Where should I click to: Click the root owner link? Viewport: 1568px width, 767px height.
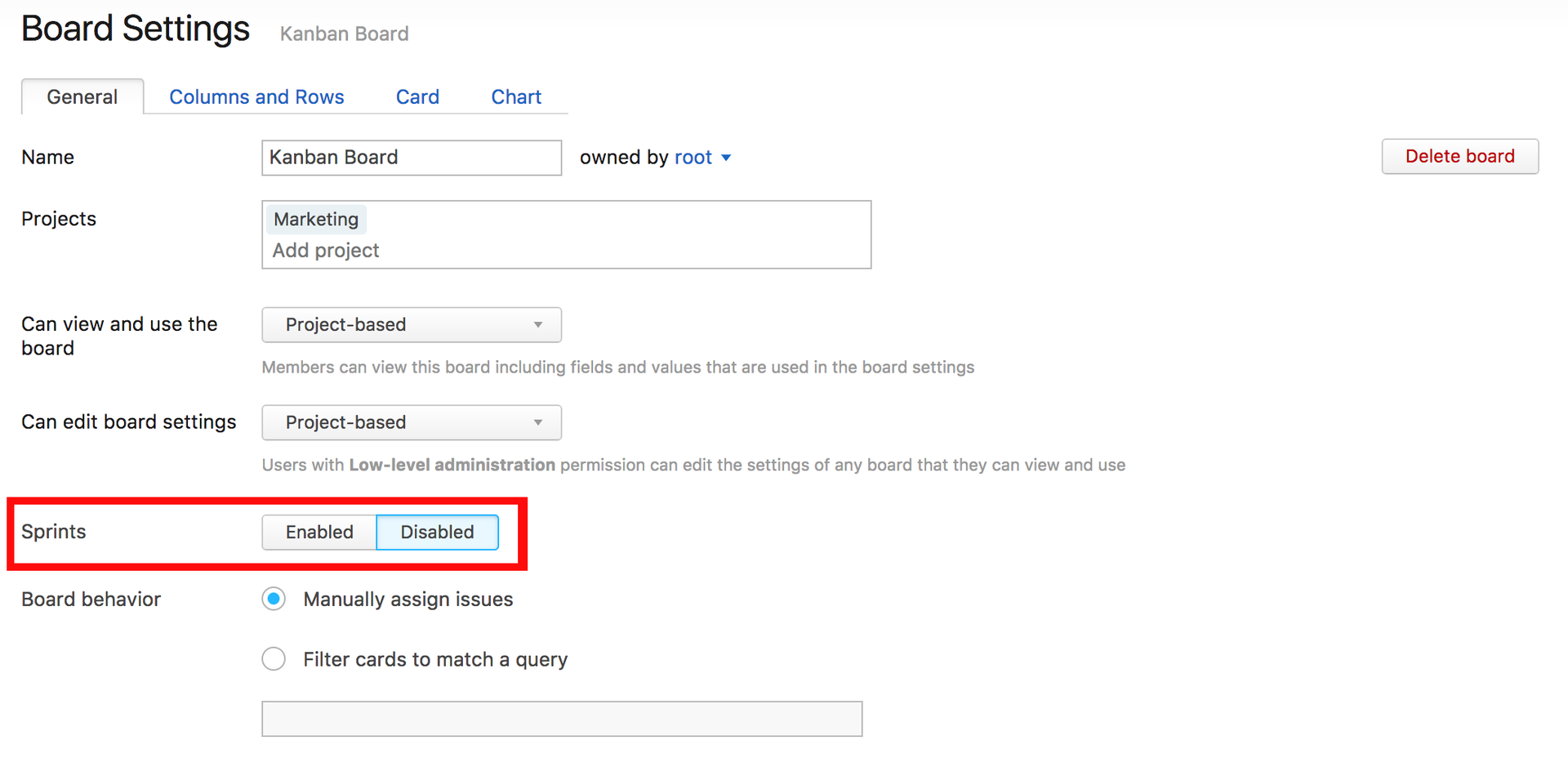[x=693, y=158]
